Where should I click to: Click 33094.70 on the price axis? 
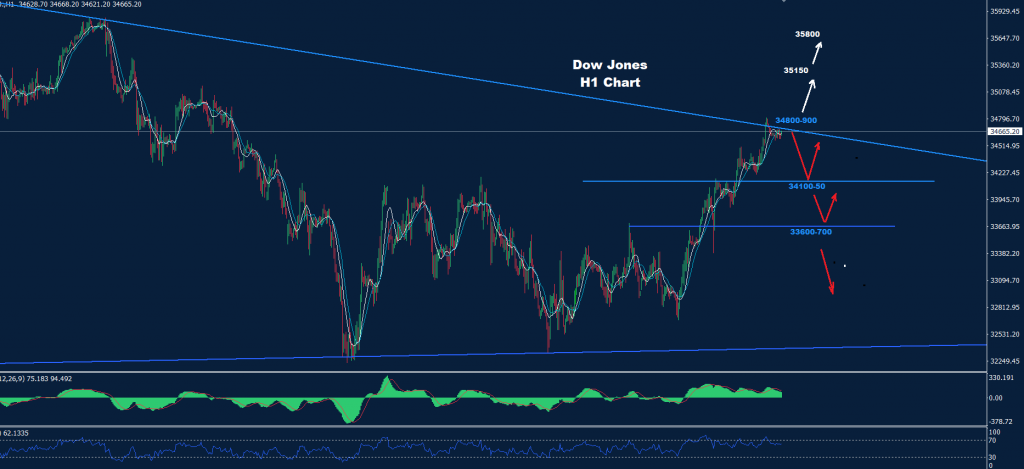point(1006,280)
